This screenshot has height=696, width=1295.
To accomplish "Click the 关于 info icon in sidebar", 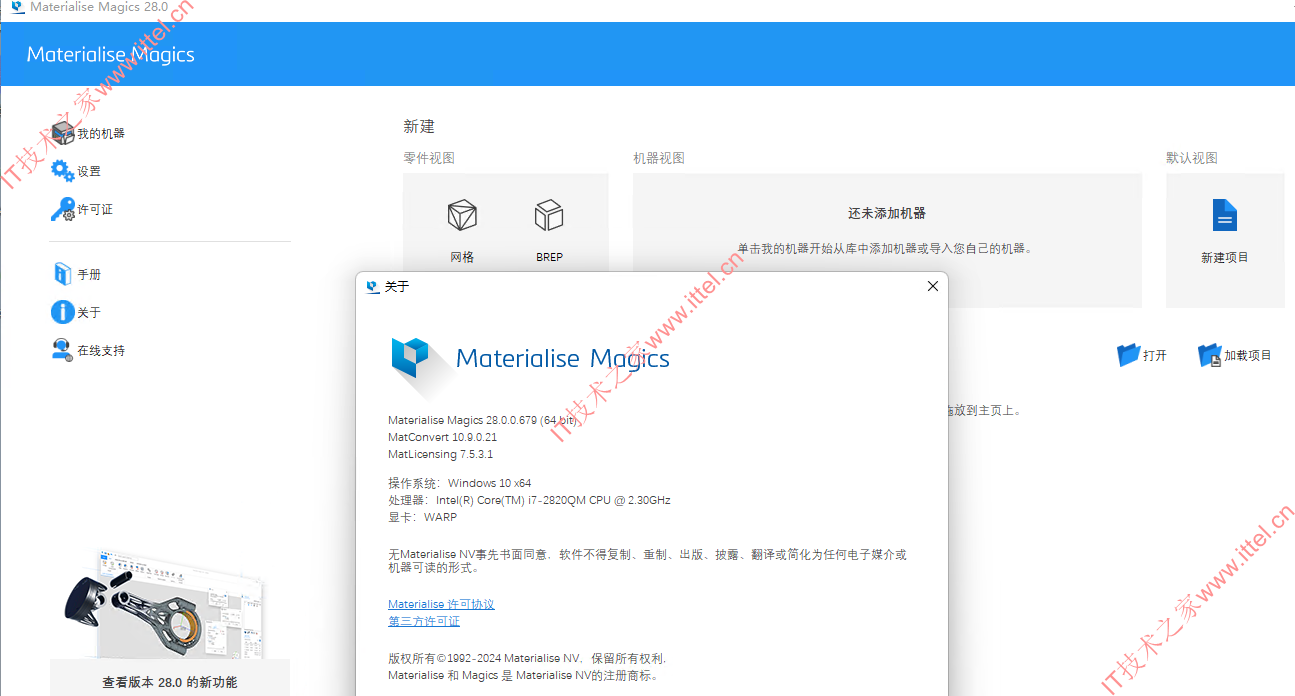I will [x=63, y=312].
